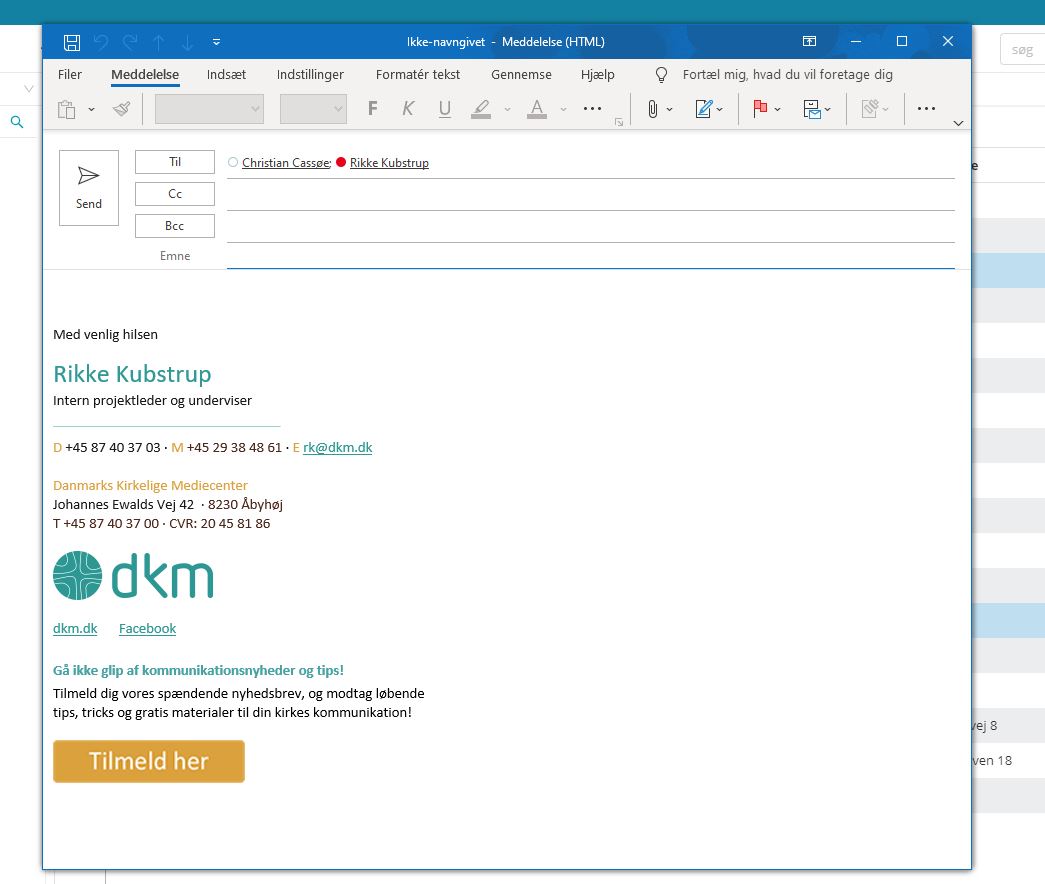Click the Til recipients button

(175, 162)
